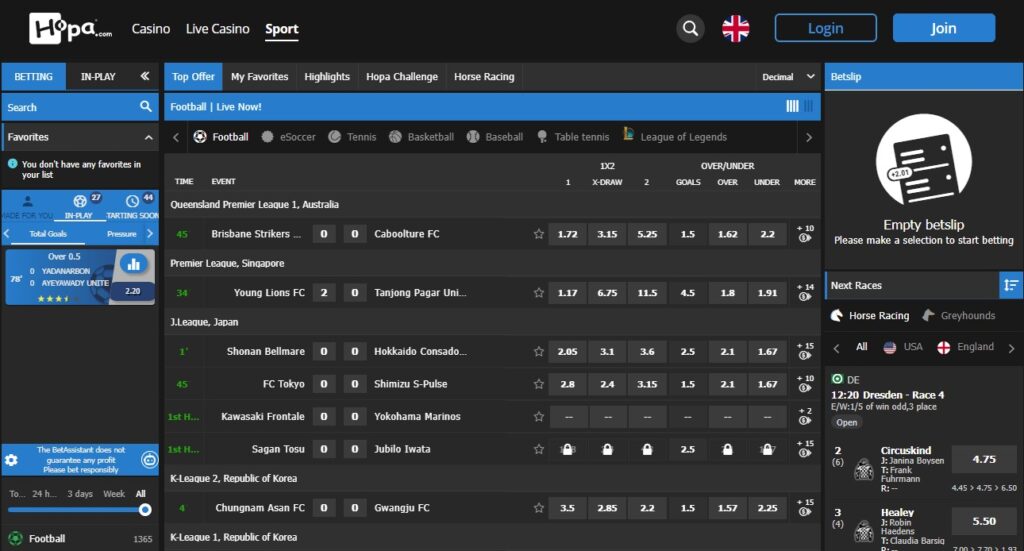Favorite the Young Lions FC match star
Image resolution: width=1024 pixels, height=551 pixels.
[x=538, y=292]
